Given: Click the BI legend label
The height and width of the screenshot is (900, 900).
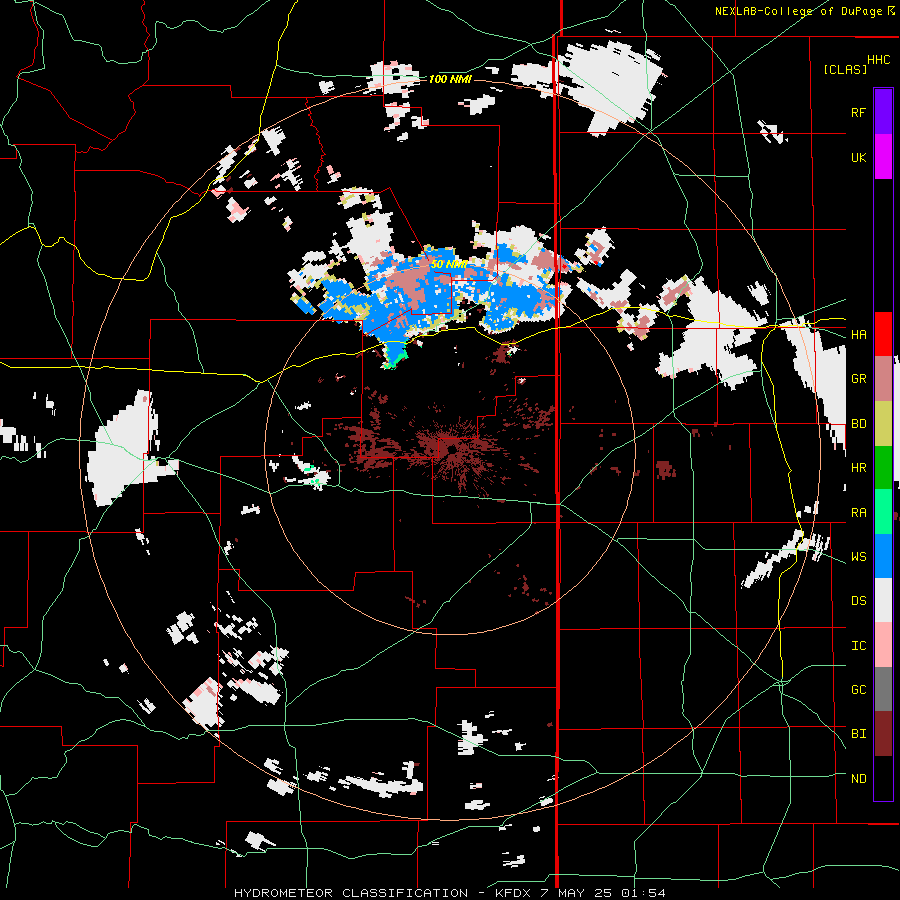Looking at the screenshot, I should [858, 734].
